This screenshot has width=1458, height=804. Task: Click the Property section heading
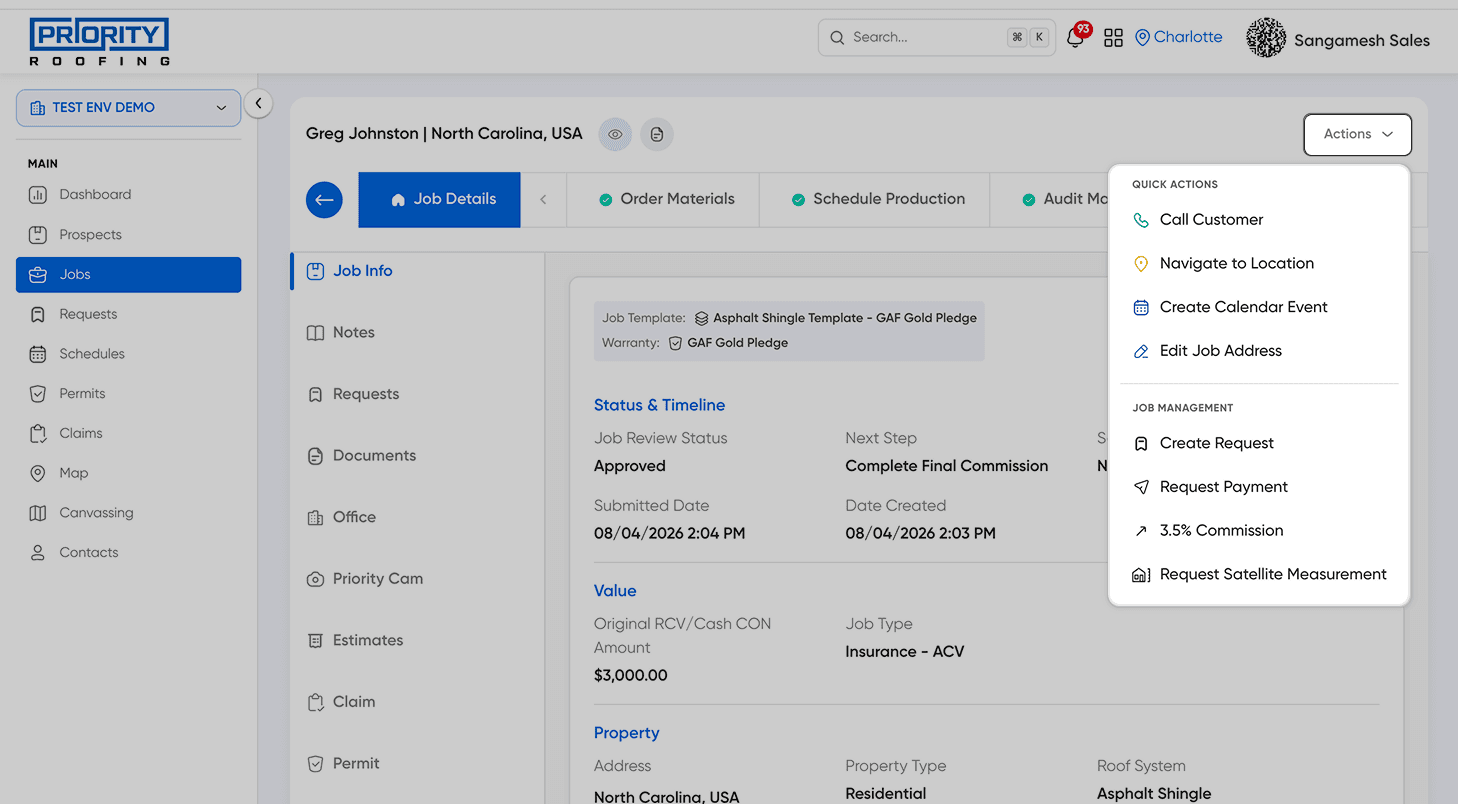[626, 733]
